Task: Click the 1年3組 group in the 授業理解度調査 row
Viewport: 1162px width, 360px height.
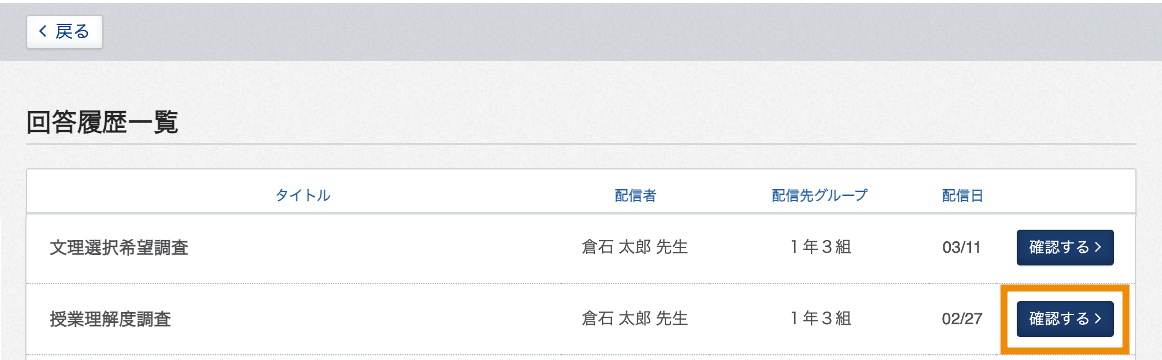Action: 820,319
